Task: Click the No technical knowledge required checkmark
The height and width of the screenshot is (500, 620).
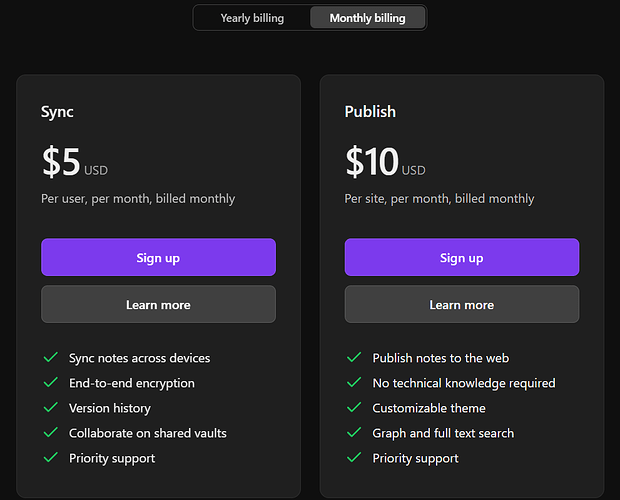Action: coord(353,382)
